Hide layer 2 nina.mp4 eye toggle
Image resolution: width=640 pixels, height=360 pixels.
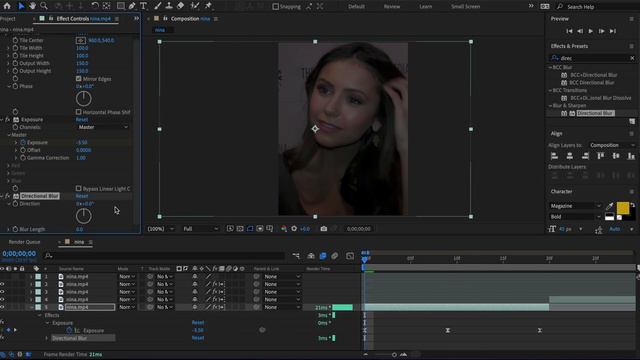click(x=2, y=284)
